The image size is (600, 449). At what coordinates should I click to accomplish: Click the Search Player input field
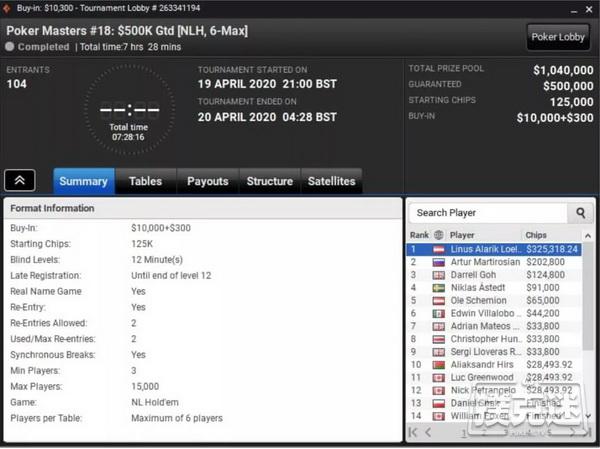click(489, 213)
